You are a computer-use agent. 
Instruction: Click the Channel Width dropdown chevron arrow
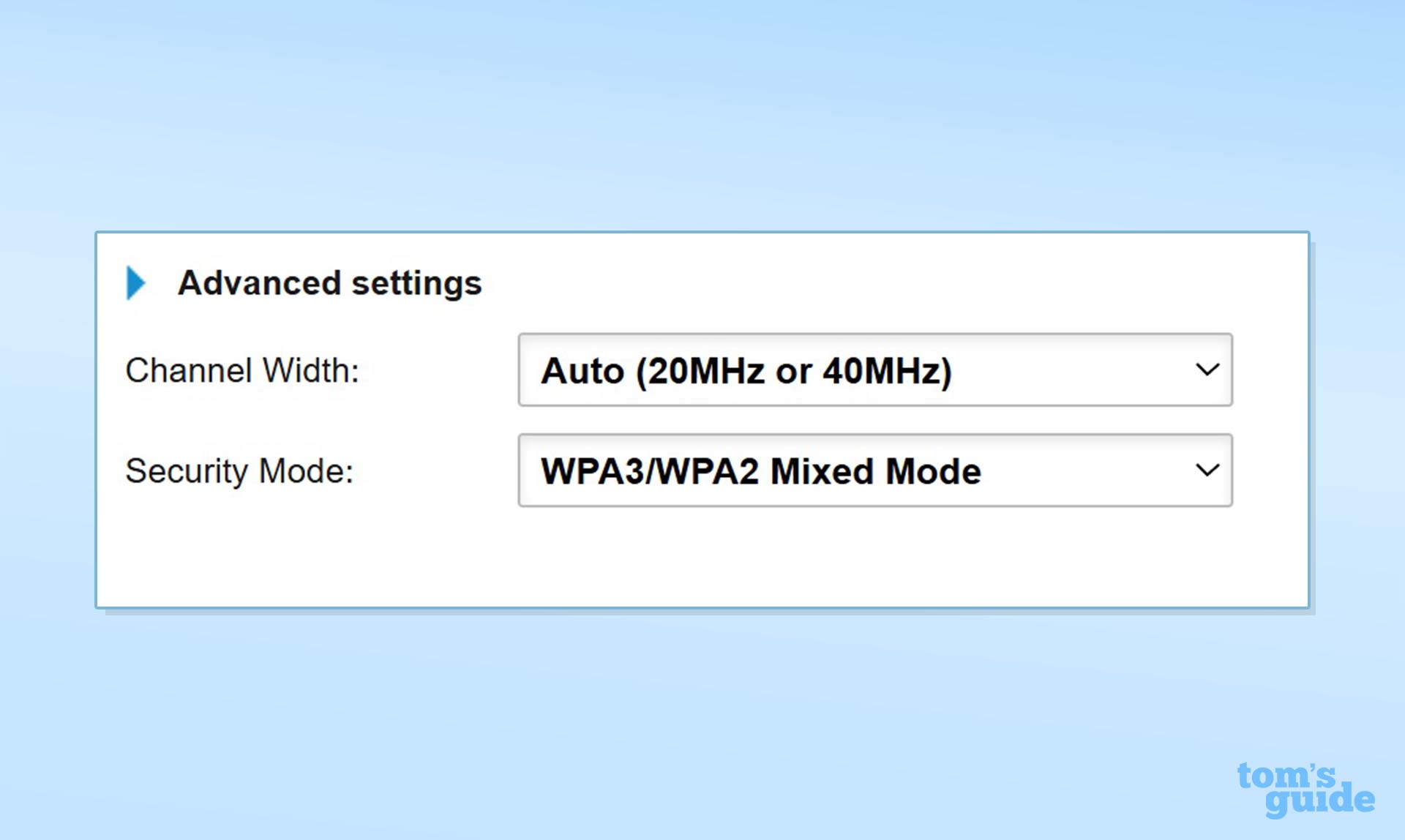coord(1207,370)
